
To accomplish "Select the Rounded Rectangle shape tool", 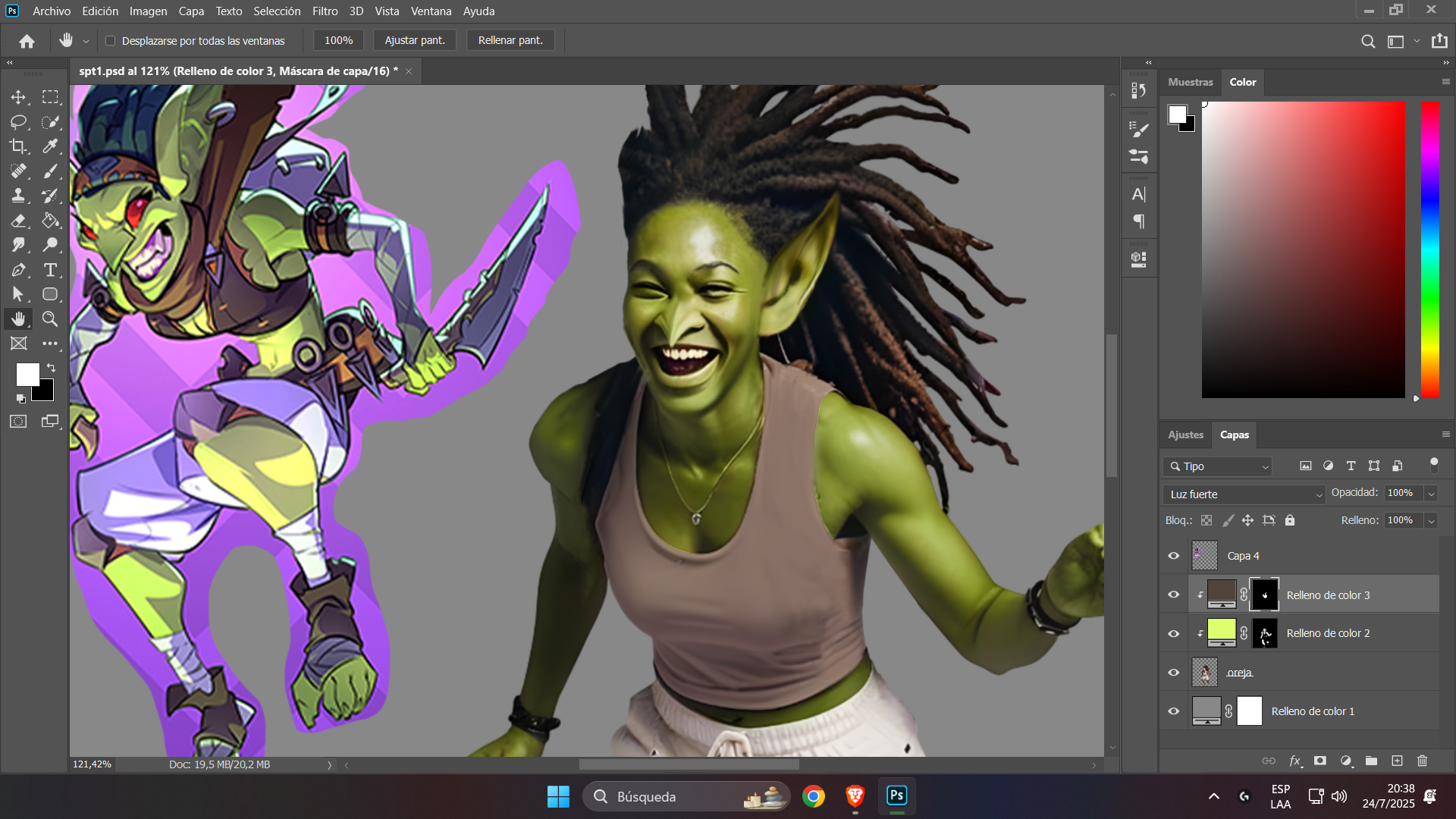I will tap(50, 294).
